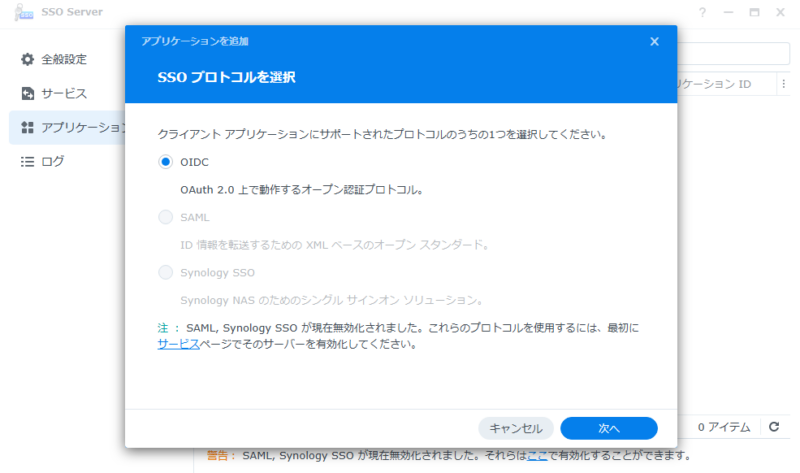This screenshot has height=473, width=800.
Task: Close the アプリケーションを追加 dialog
Action: coord(654,41)
